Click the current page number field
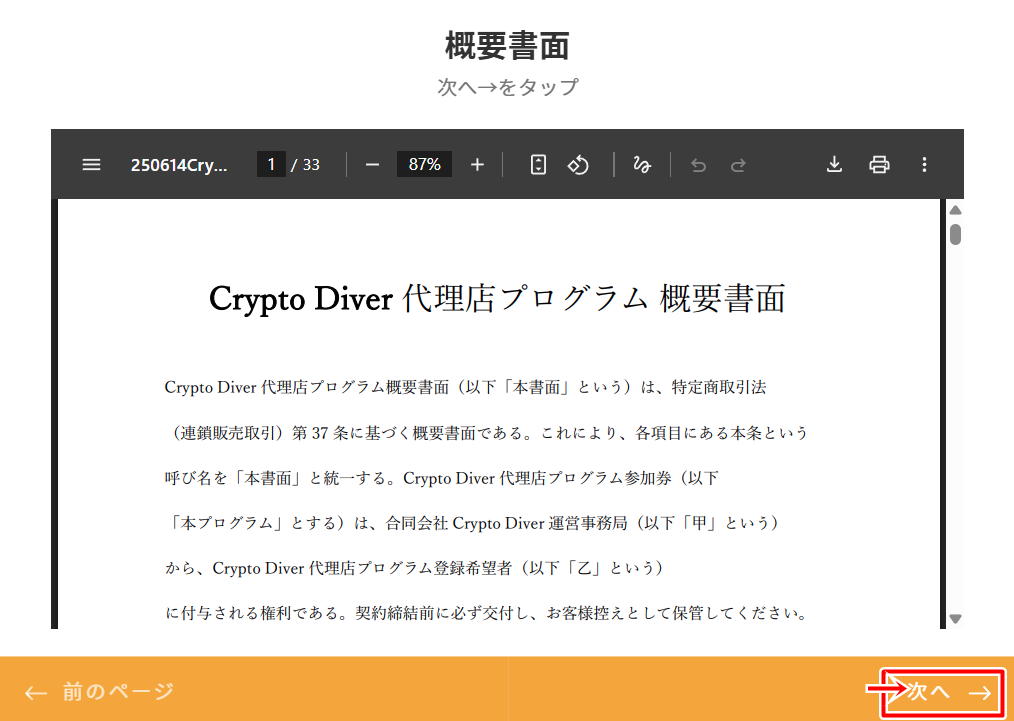 point(271,165)
